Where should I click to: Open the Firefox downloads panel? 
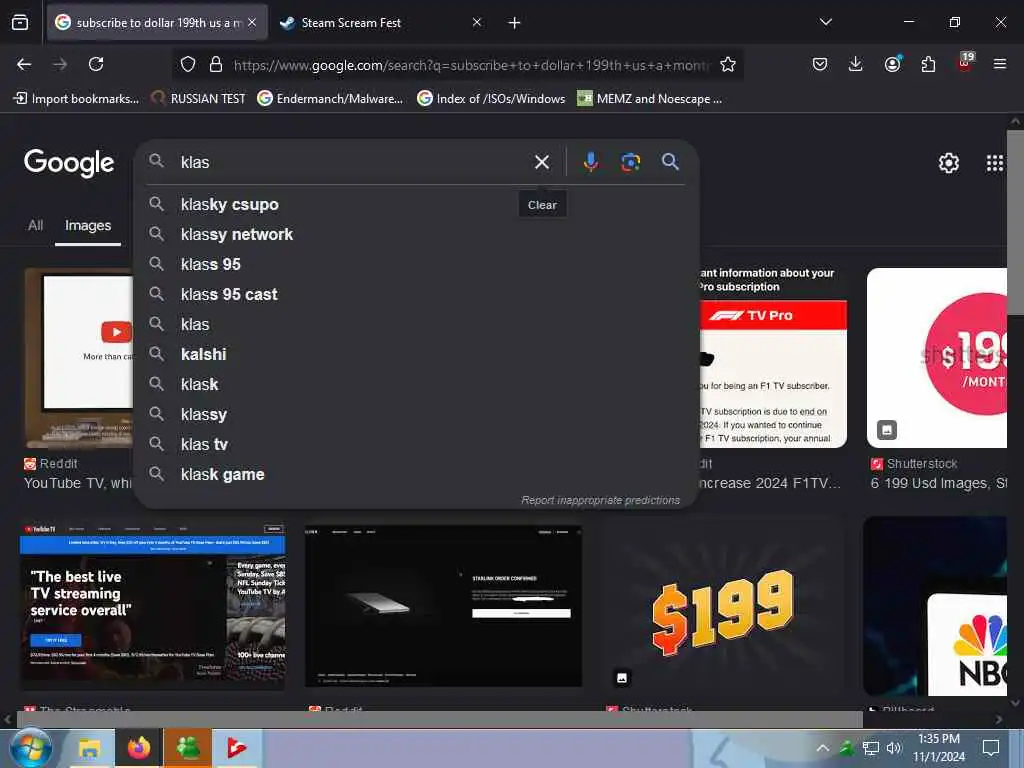tap(856, 64)
